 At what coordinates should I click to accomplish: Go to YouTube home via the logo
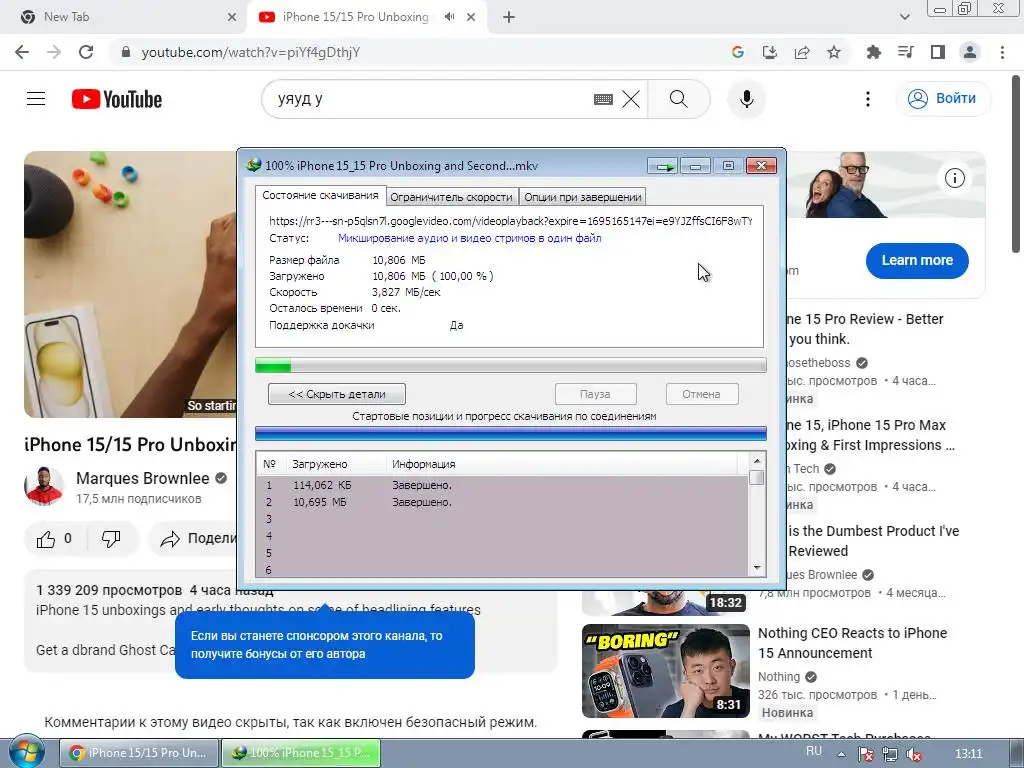(117, 99)
